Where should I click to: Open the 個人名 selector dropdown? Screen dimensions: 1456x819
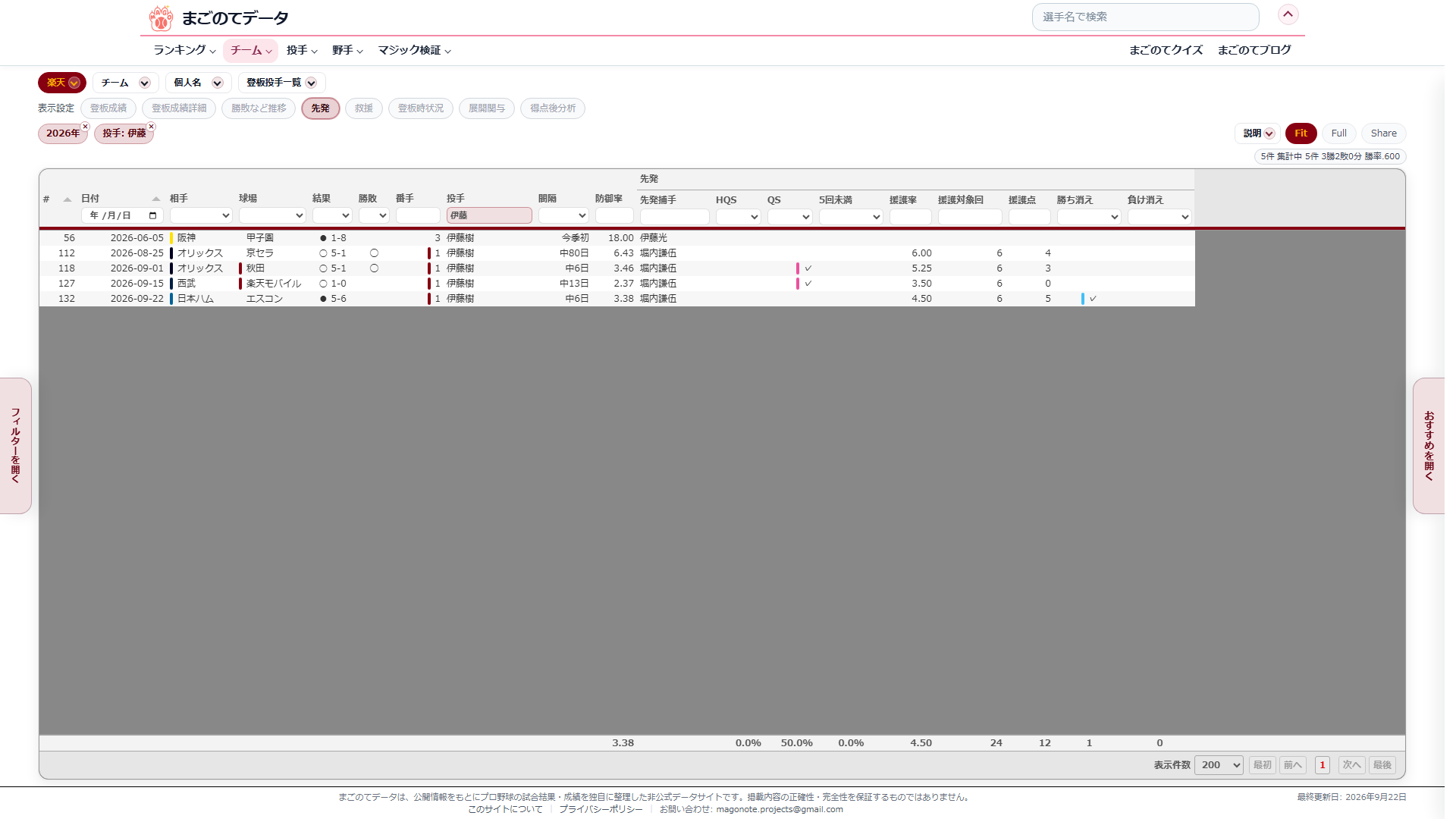(198, 83)
